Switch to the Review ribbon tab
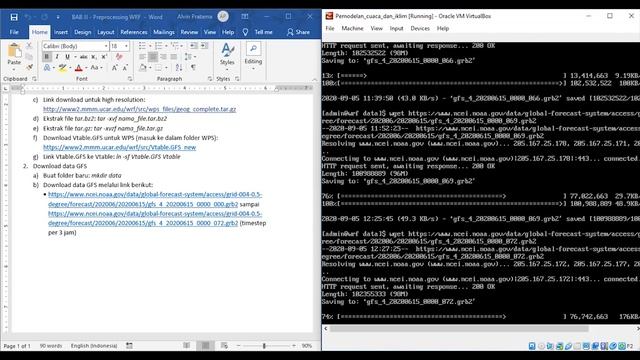The width and height of the screenshot is (640, 360). (189, 32)
